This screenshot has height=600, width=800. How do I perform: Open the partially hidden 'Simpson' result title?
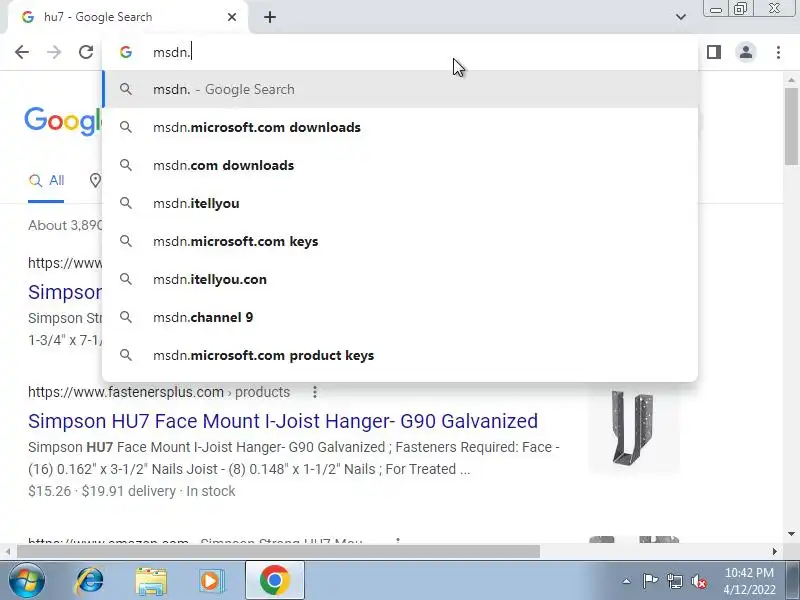coord(65,292)
